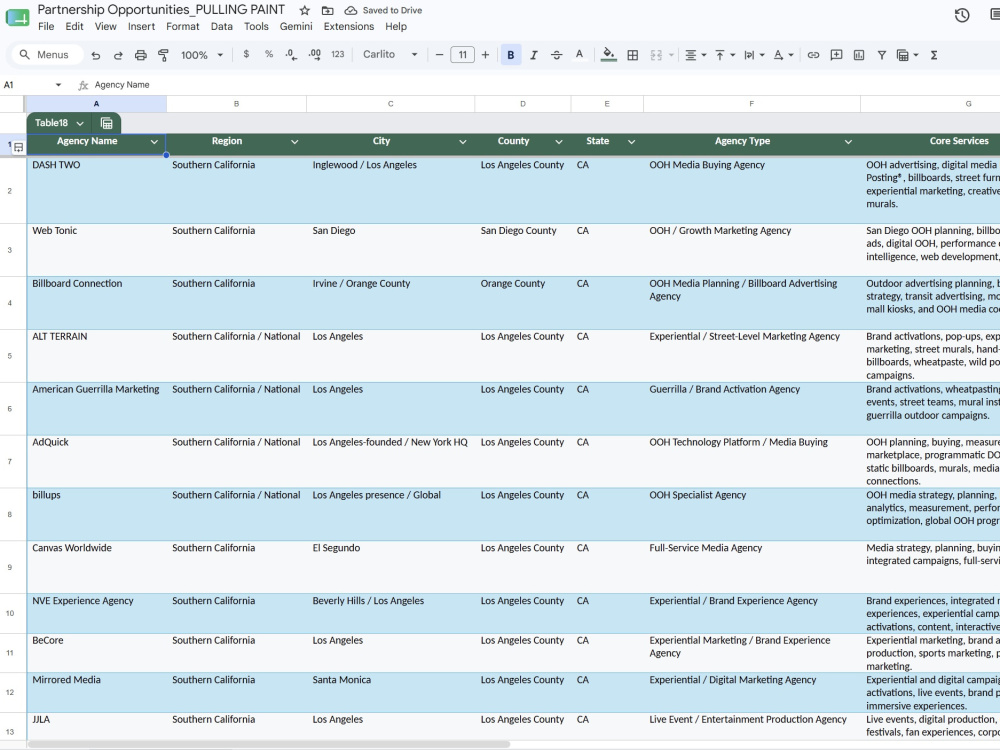The width and height of the screenshot is (1000, 750).
Task: Insert chart icon
Action: (x=859, y=55)
